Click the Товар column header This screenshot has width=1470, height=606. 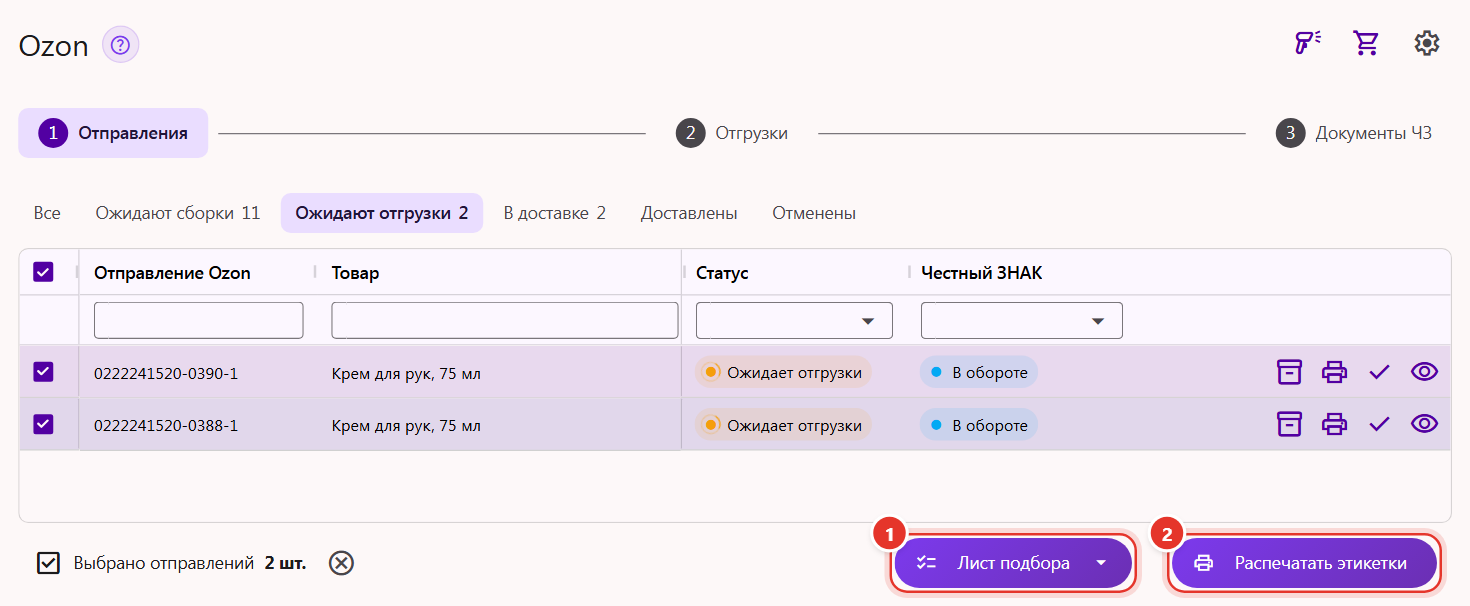pyautogui.click(x=356, y=273)
